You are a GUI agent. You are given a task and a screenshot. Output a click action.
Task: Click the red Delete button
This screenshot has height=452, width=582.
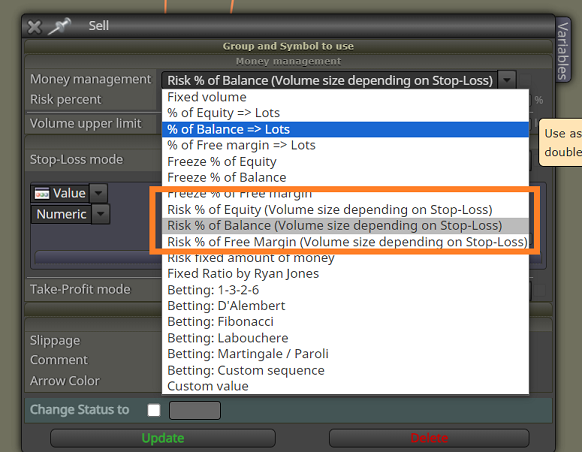429,438
